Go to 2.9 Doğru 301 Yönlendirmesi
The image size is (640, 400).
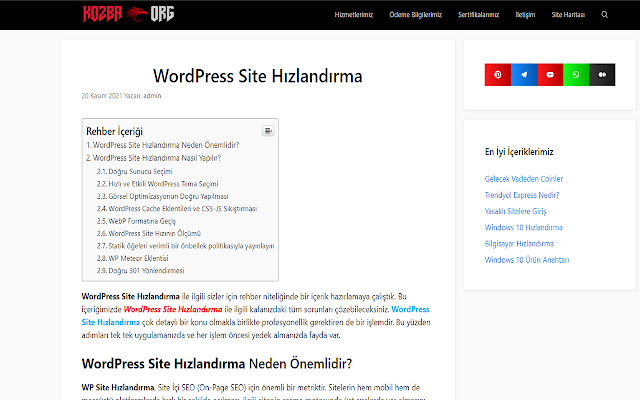[140, 271]
